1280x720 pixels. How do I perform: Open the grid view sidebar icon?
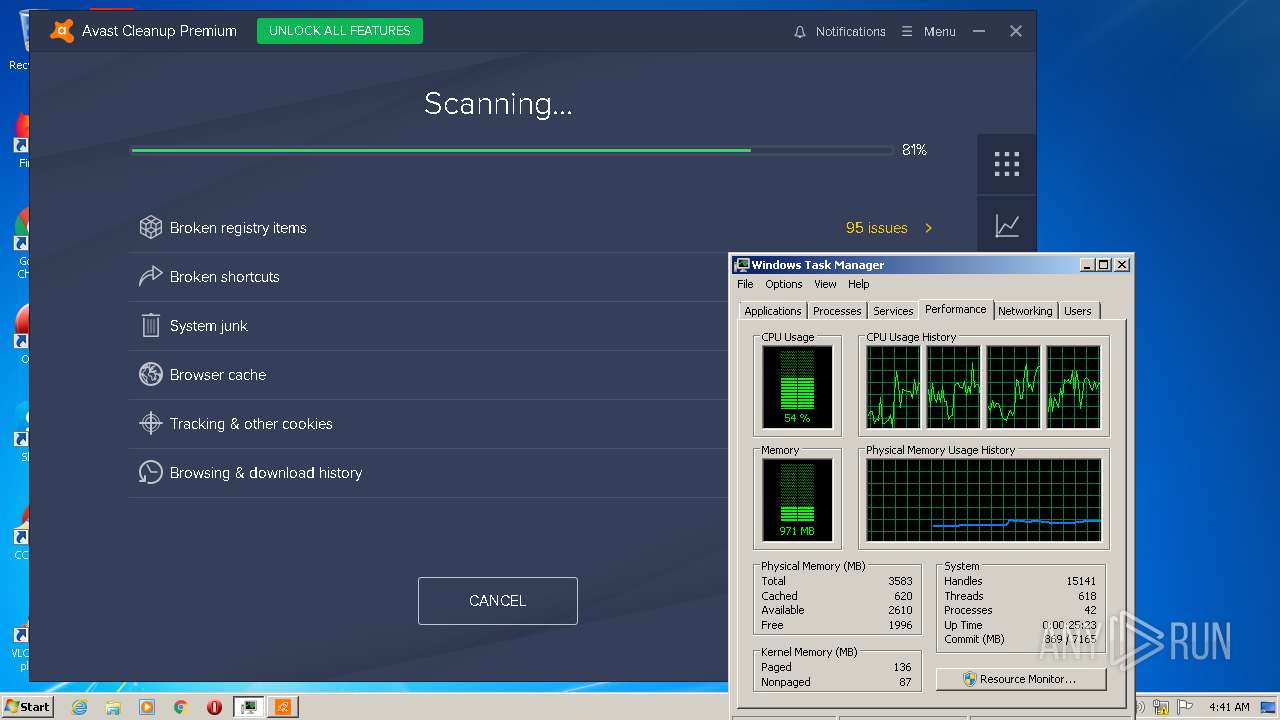tap(1007, 164)
